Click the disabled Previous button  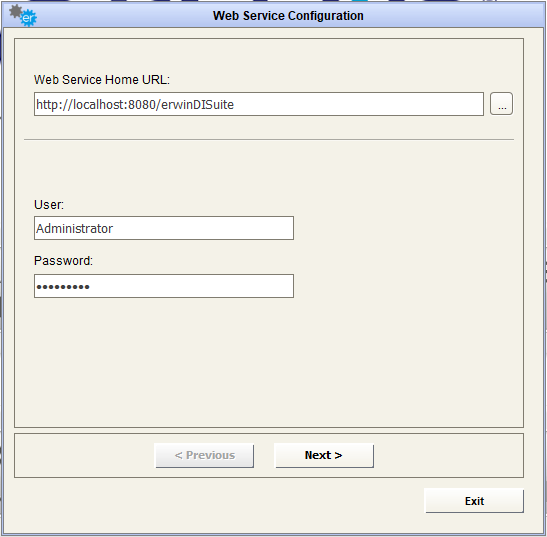(204, 455)
